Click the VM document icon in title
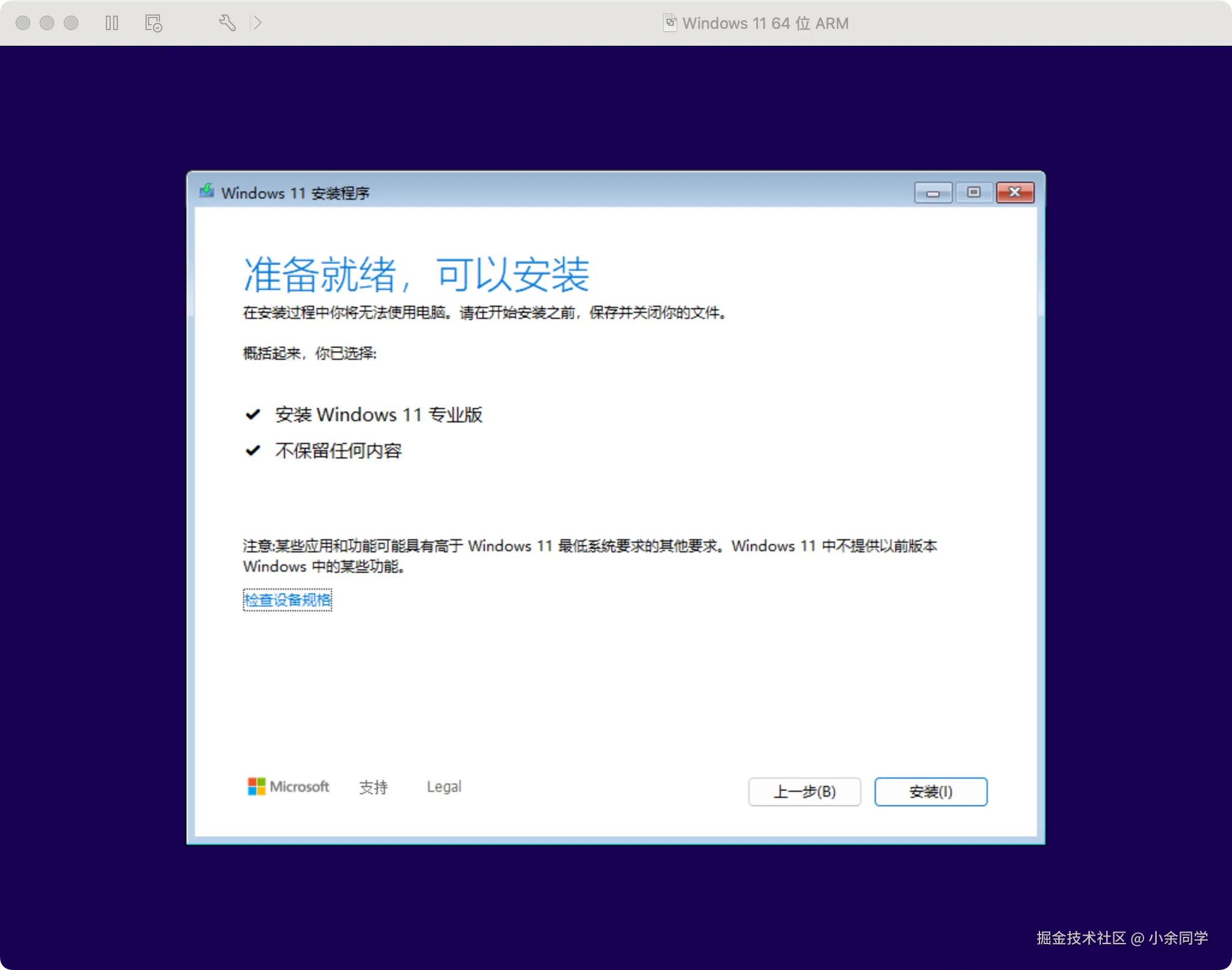The height and width of the screenshot is (970, 1232). coord(670,23)
